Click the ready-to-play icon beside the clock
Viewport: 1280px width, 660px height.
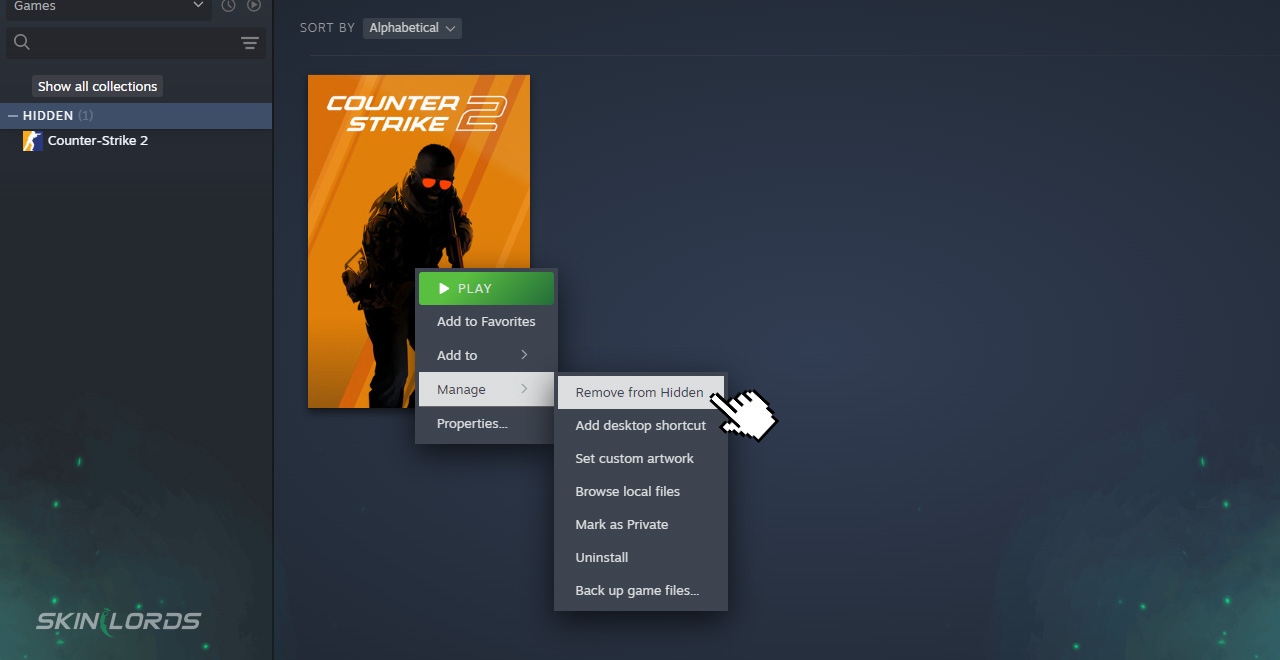point(254,6)
